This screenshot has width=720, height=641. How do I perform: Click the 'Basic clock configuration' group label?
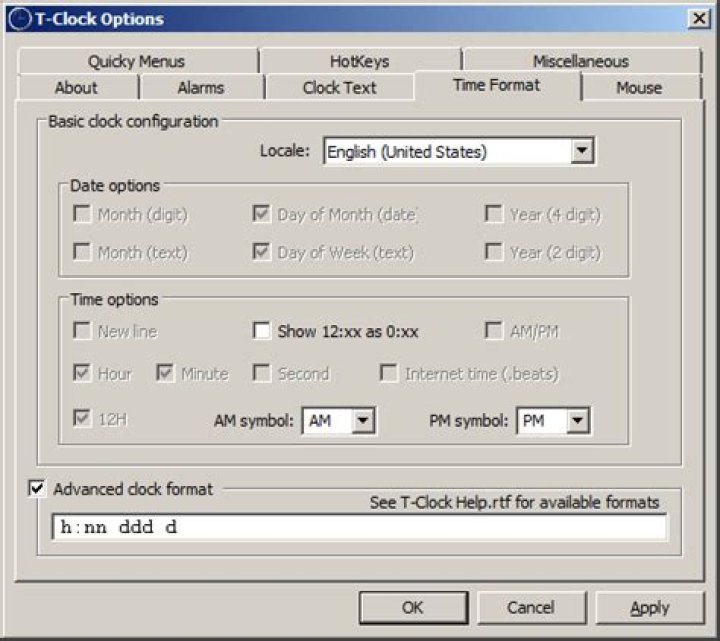pyautogui.click(x=133, y=122)
